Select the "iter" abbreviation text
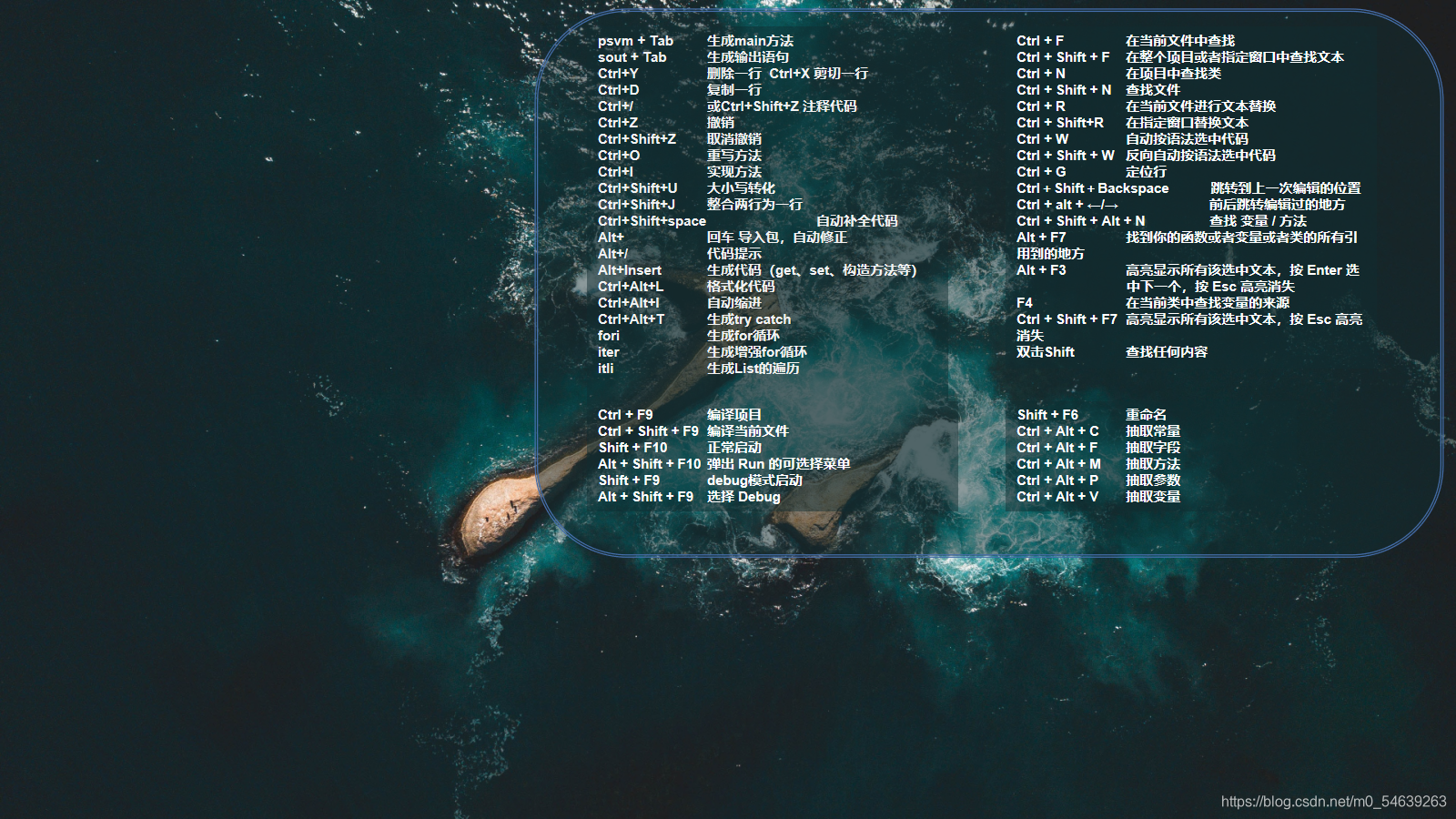The height and width of the screenshot is (819, 1456). click(x=609, y=352)
